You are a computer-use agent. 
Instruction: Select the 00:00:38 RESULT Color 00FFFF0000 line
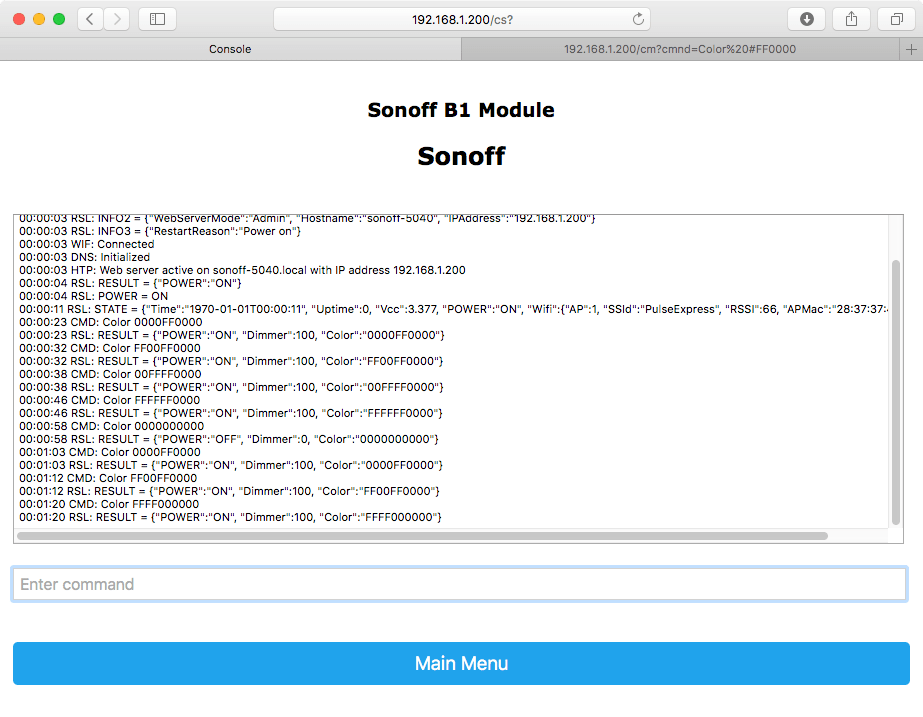pyautogui.click(x=231, y=387)
